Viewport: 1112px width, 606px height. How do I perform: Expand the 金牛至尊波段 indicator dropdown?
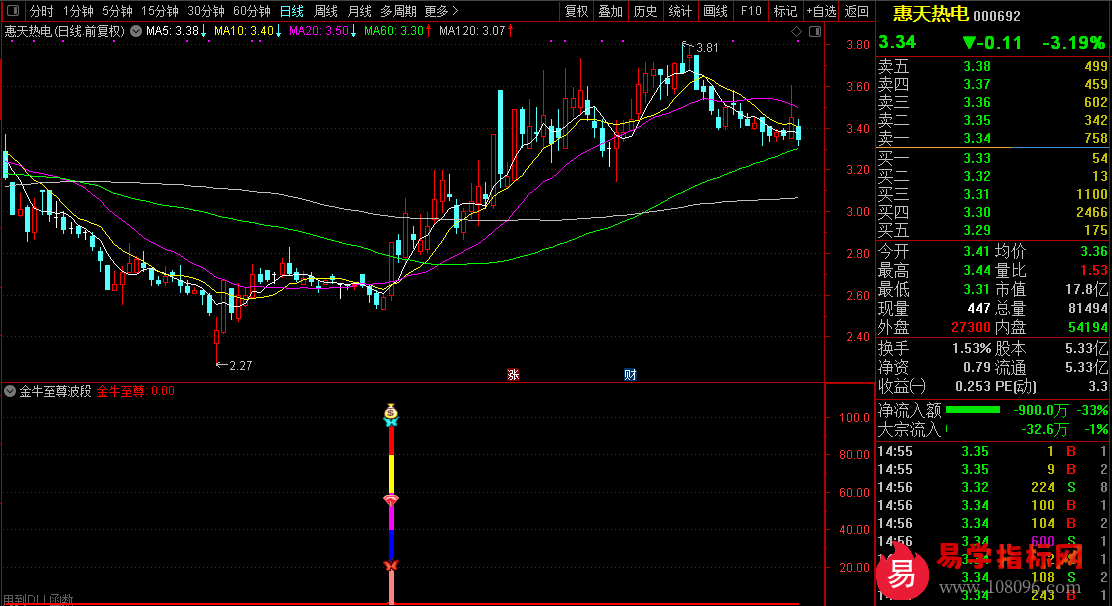point(10,391)
